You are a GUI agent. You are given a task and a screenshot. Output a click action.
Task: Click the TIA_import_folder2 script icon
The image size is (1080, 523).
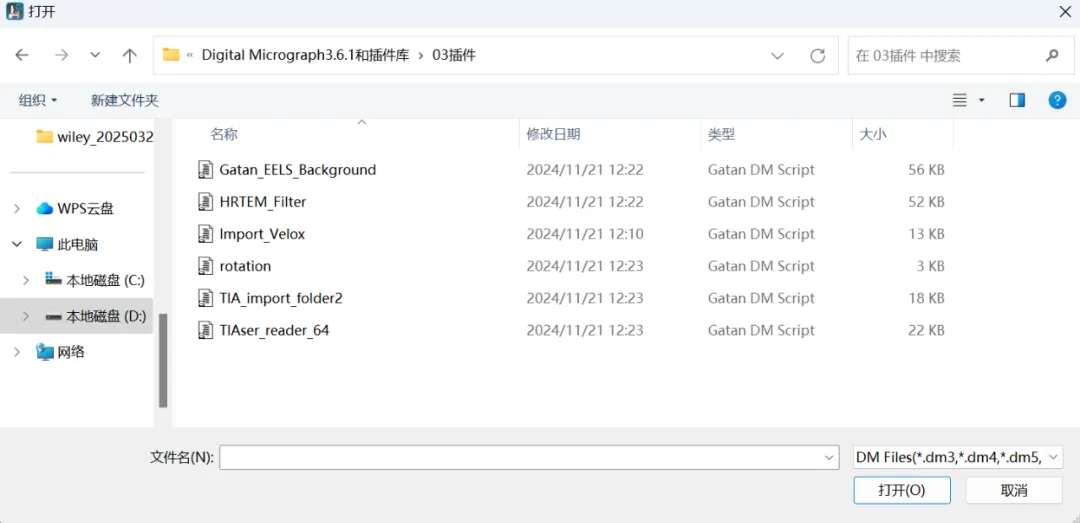pyautogui.click(x=205, y=298)
